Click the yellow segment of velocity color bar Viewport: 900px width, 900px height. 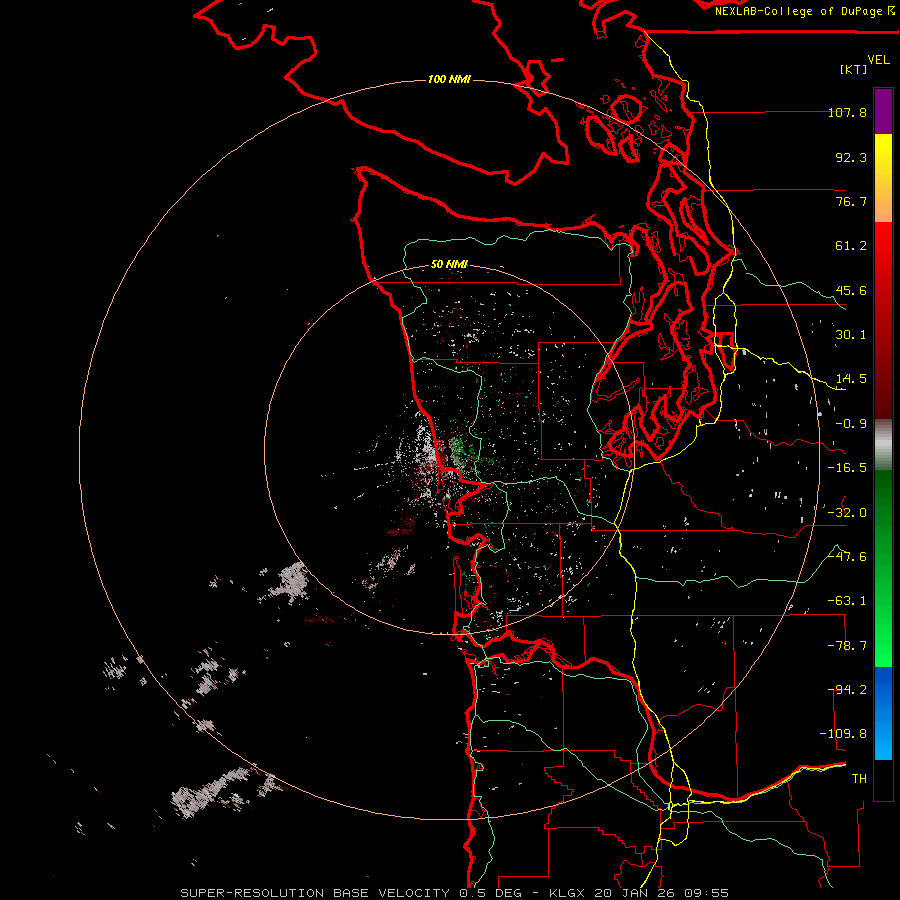[x=883, y=178]
